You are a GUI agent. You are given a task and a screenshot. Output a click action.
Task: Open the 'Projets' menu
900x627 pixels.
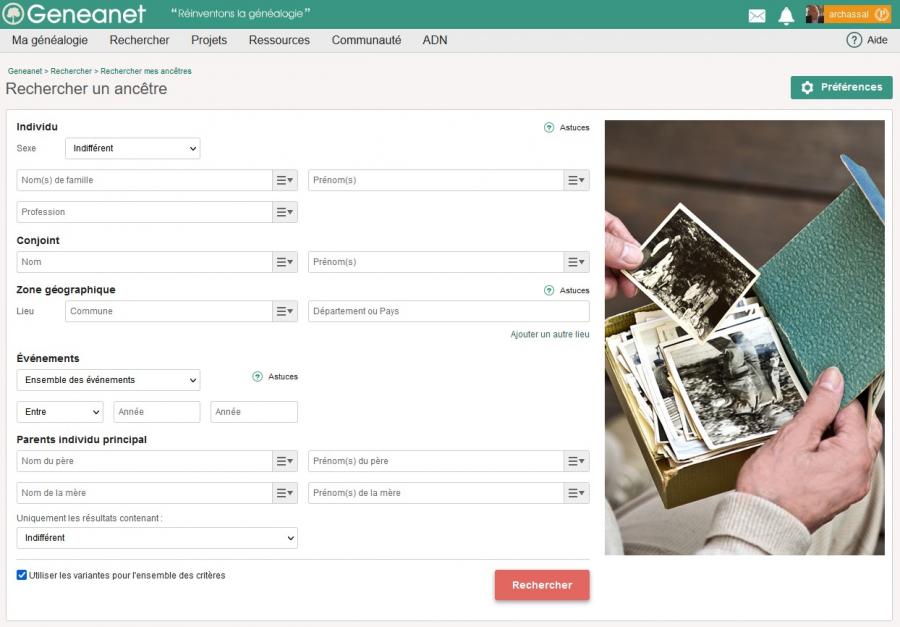coord(209,40)
